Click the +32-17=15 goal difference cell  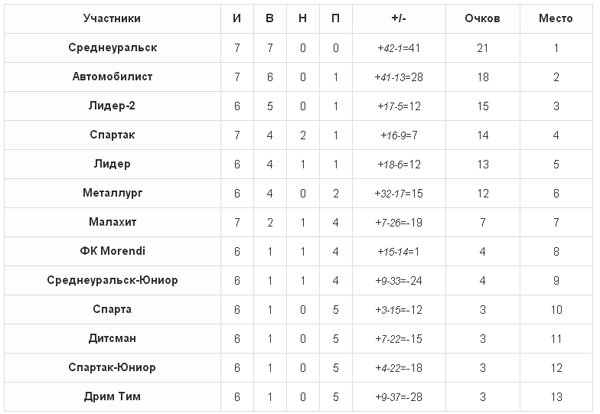(399, 193)
